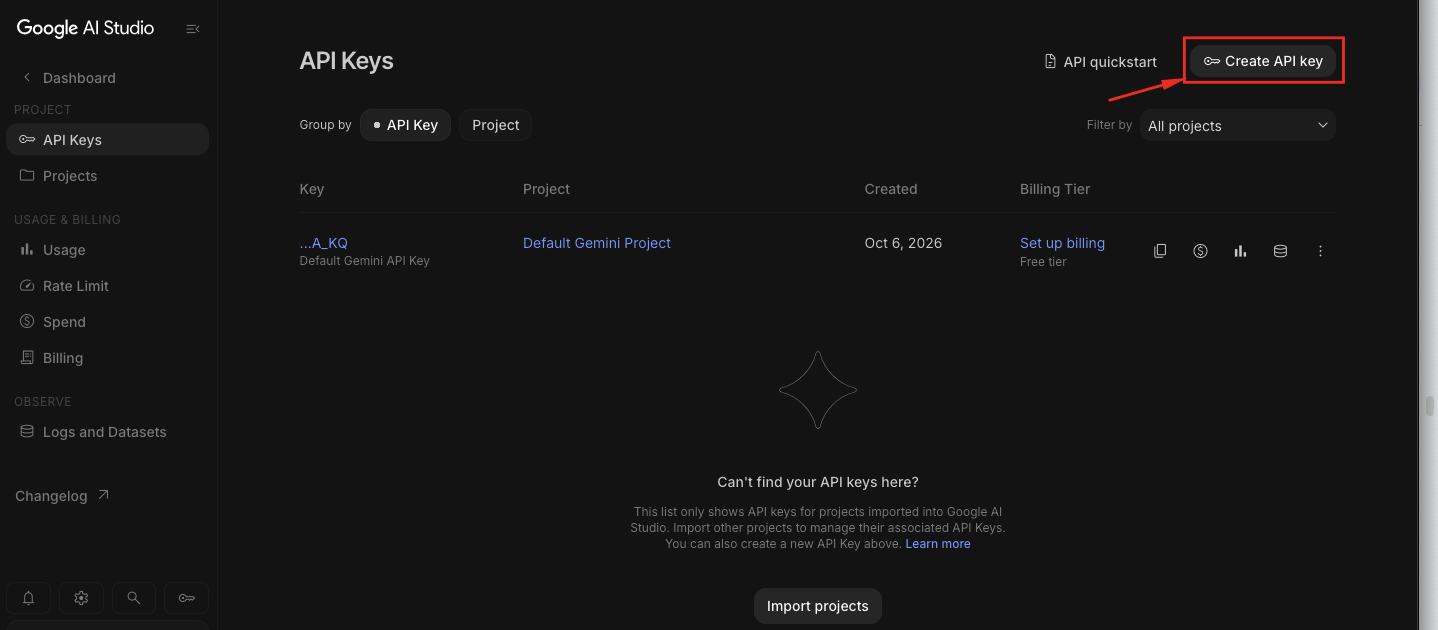Group by API Key
The height and width of the screenshot is (630, 1438).
(x=406, y=125)
